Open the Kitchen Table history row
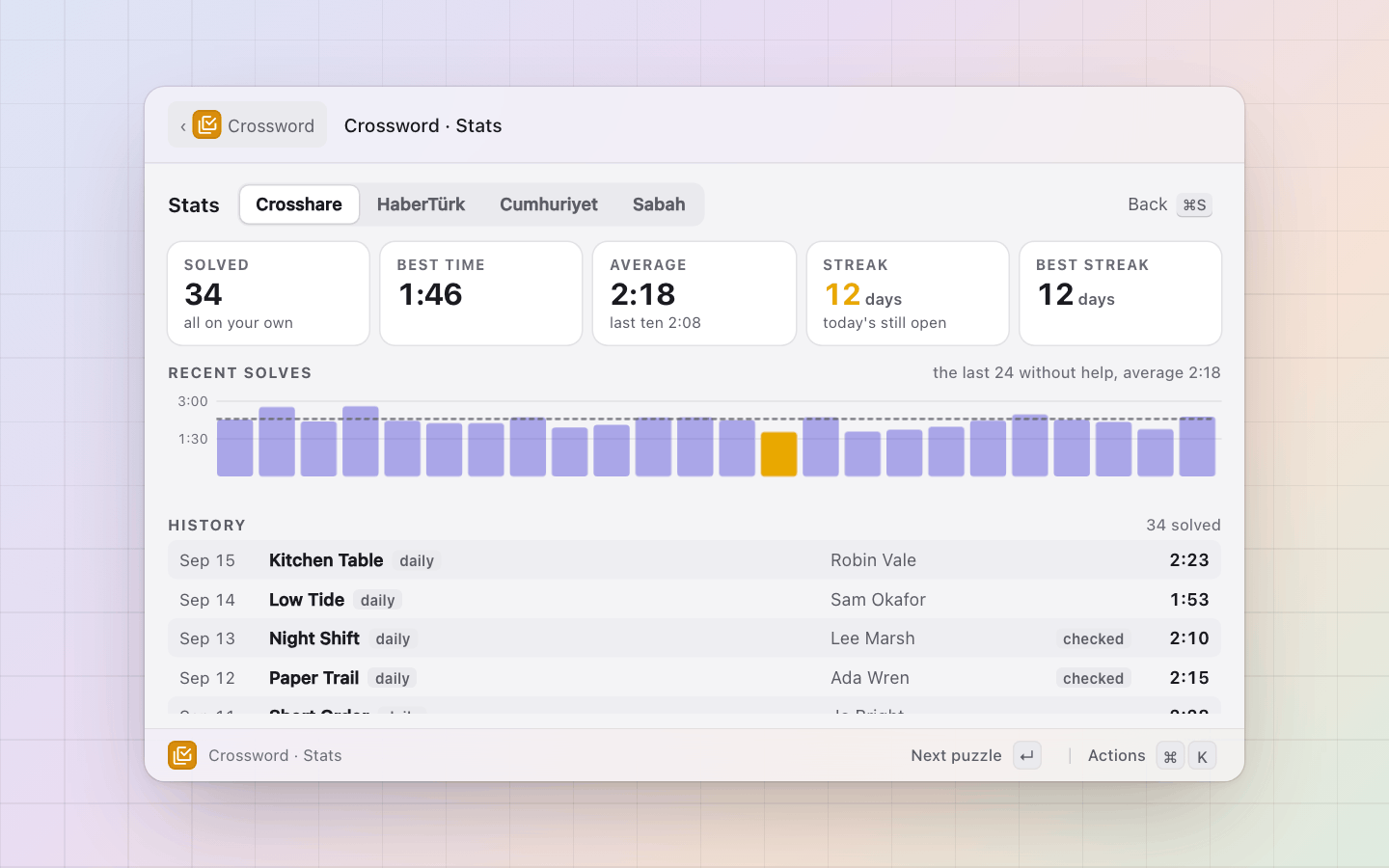The width and height of the screenshot is (1389, 868). pyautogui.click(x=694, y=560)
